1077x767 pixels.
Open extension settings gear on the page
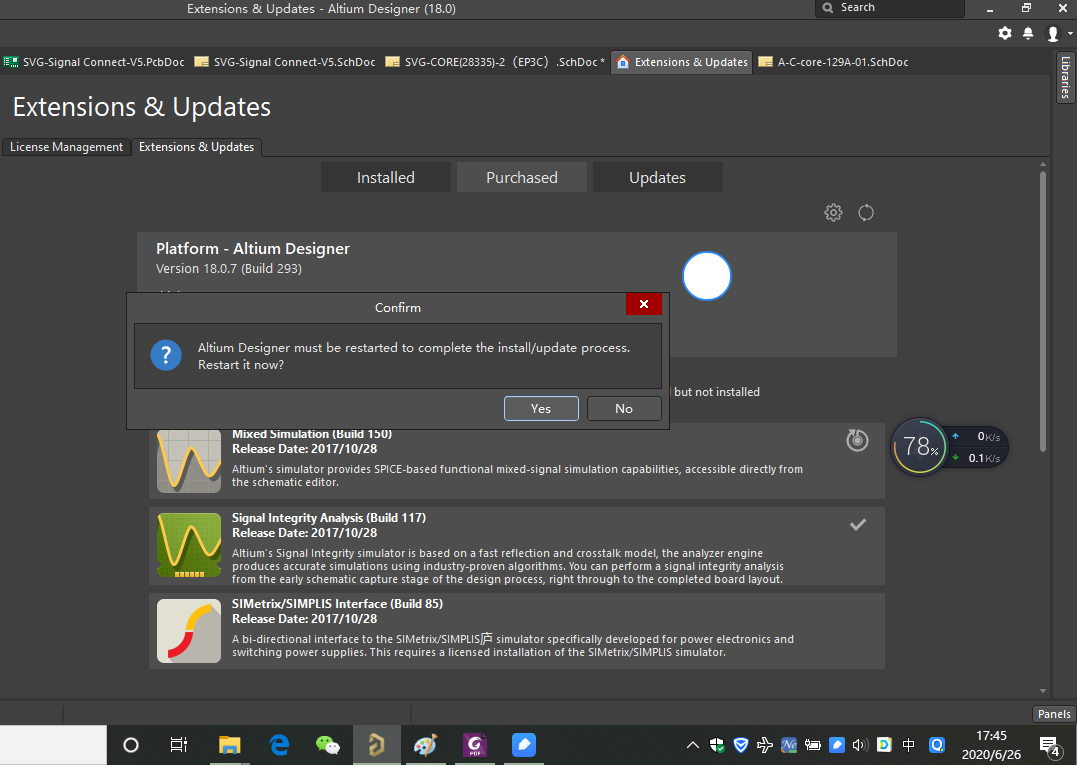(833, 213)
